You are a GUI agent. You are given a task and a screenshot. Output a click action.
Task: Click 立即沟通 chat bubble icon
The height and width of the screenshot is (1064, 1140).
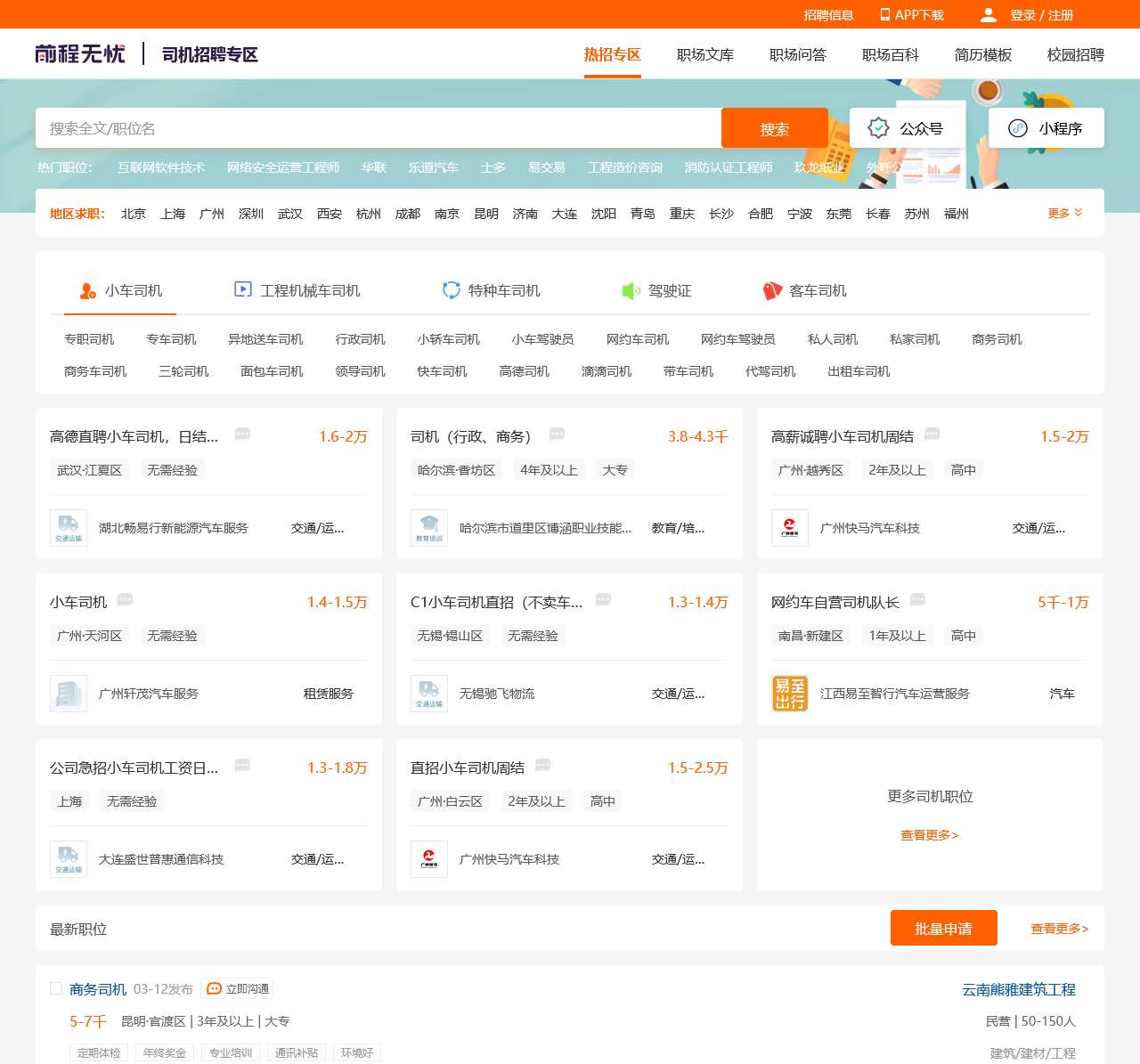[x=214, y=988]
